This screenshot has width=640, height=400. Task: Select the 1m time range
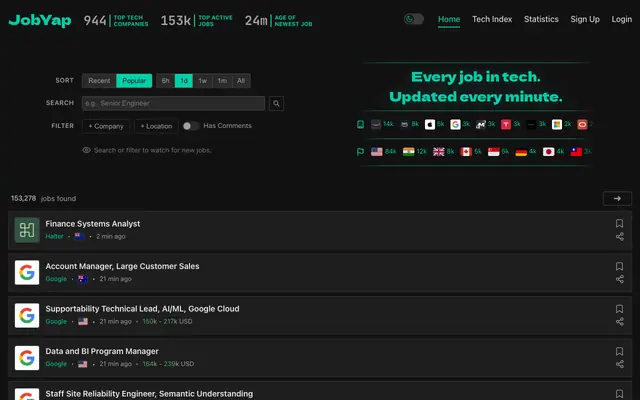click(222, 81)
